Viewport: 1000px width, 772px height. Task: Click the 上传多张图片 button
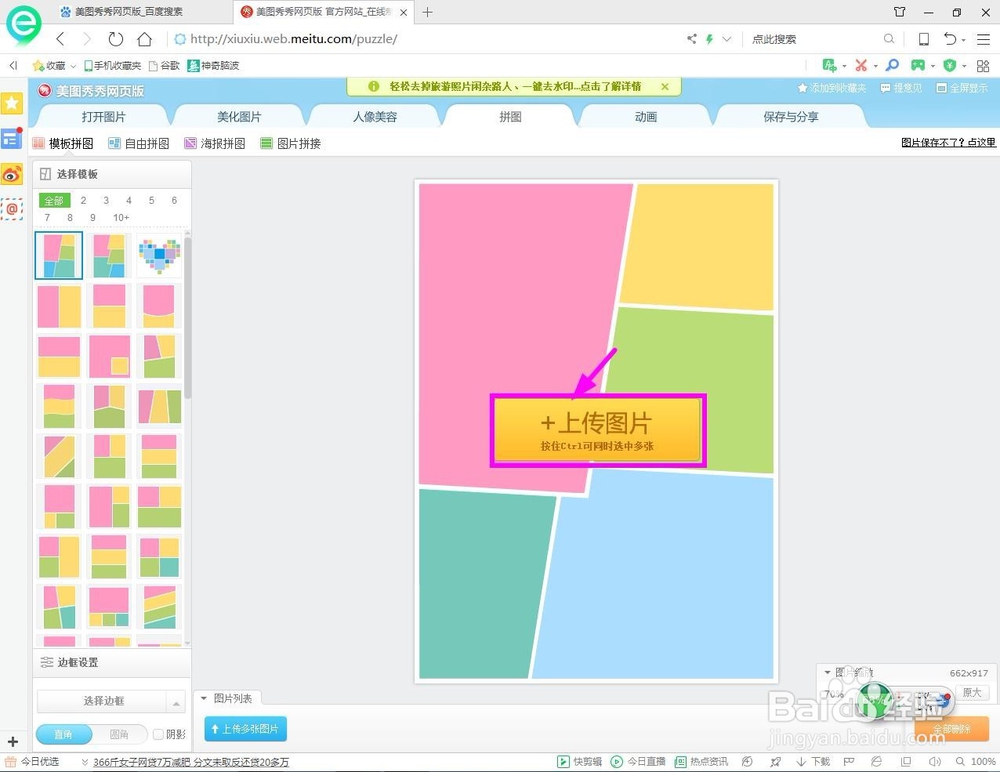click(246, 729)
